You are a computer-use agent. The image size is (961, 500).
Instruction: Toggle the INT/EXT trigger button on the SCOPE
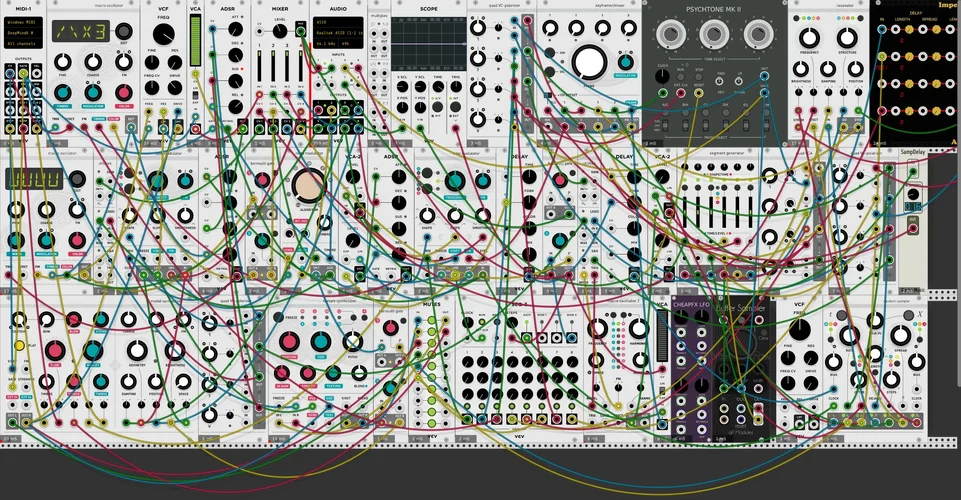(455, 107)
